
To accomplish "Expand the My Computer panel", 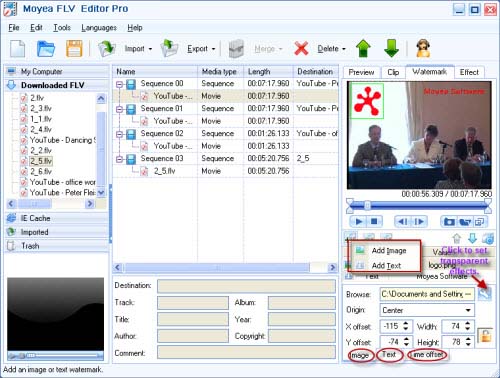I will pyautogui.click(x=57, y=71).
